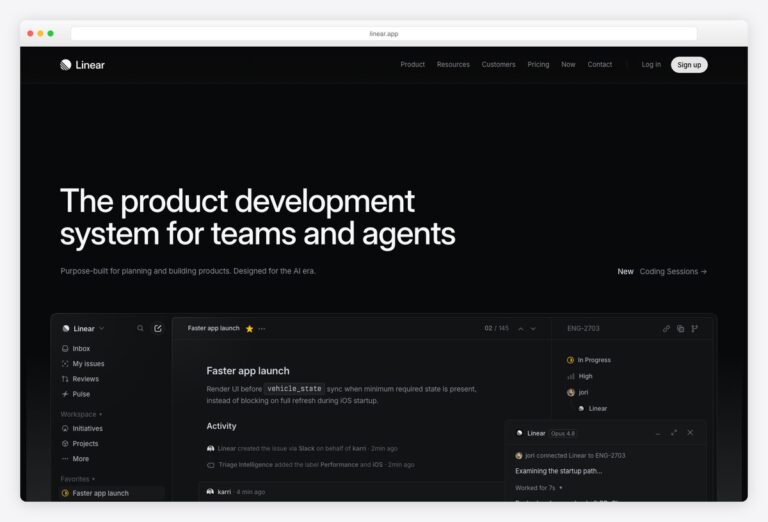Open the search icon in the app sidebar
768x522 pixels.
click(141, 328)
